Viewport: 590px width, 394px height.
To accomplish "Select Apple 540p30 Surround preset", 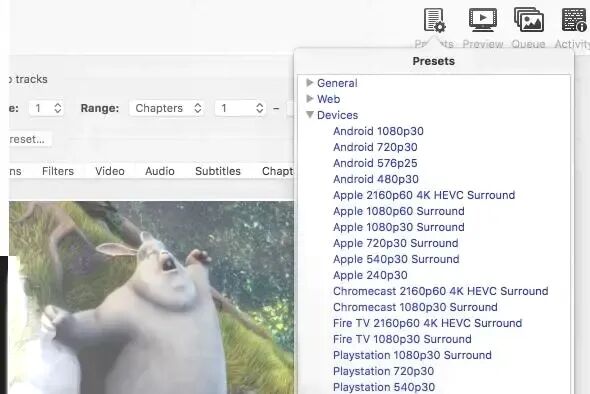I will pos(396,259).
